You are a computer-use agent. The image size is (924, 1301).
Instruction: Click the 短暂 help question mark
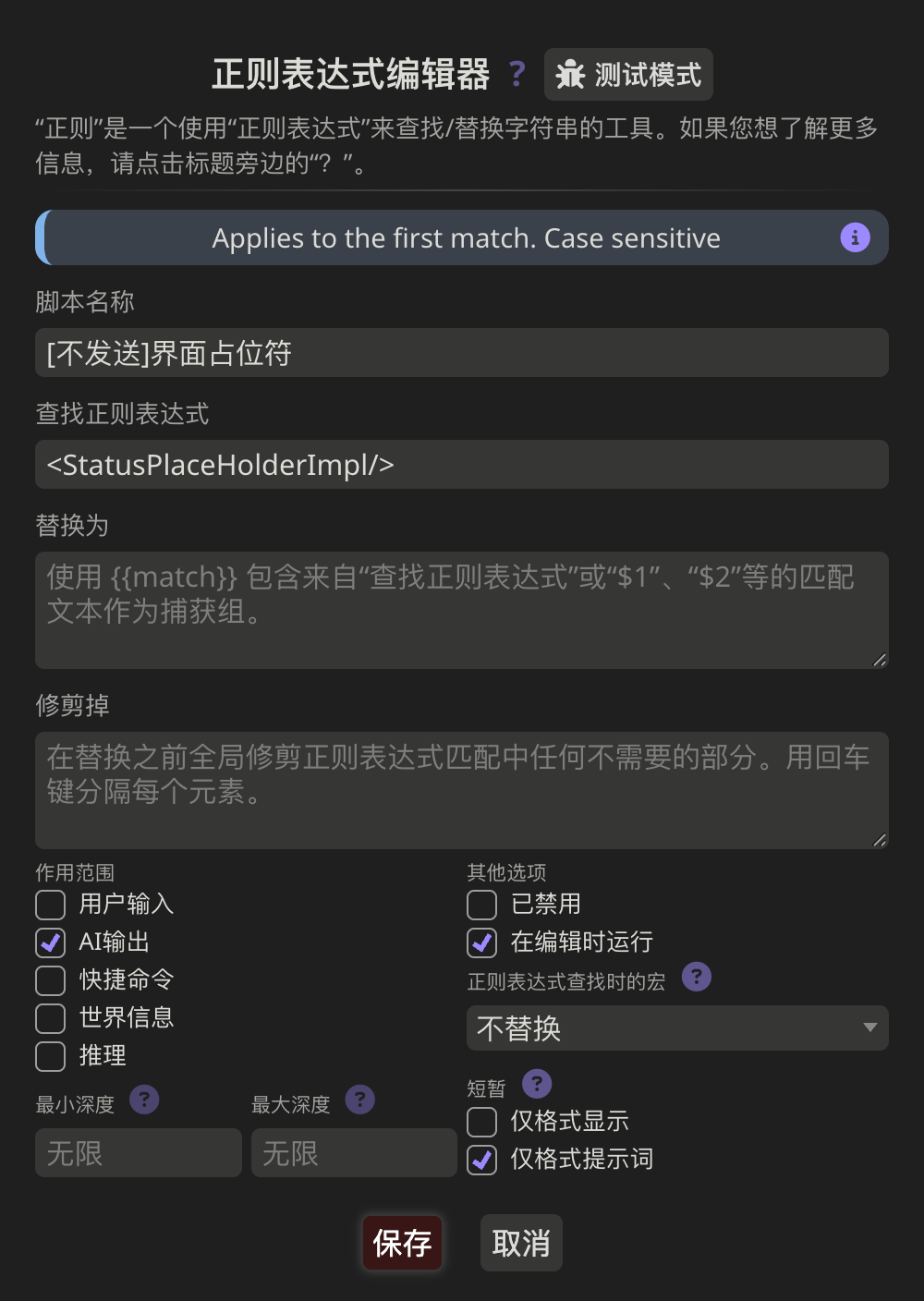[x=537, y=1084]
